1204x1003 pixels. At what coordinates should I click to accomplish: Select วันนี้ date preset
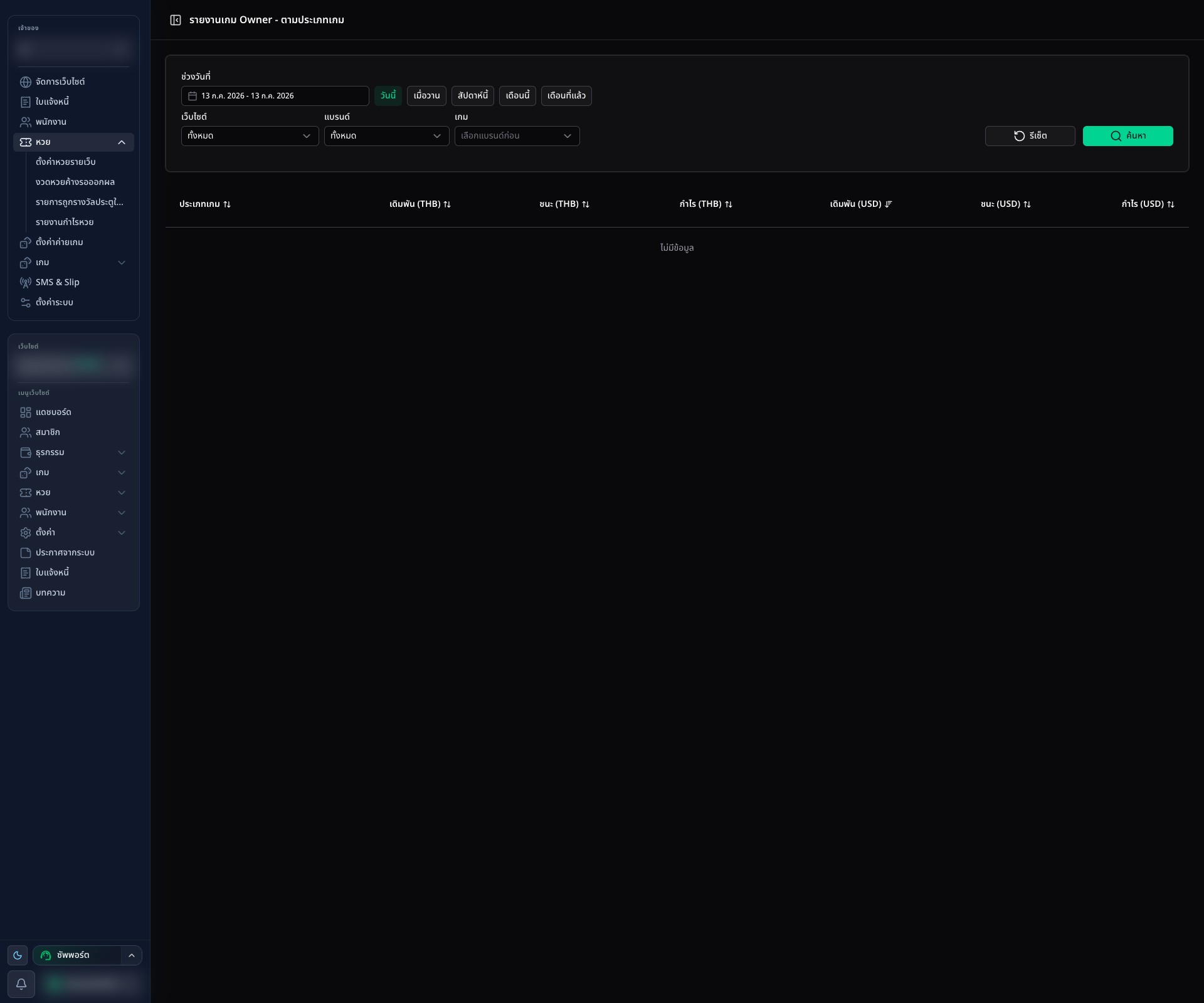pos(388,96)
